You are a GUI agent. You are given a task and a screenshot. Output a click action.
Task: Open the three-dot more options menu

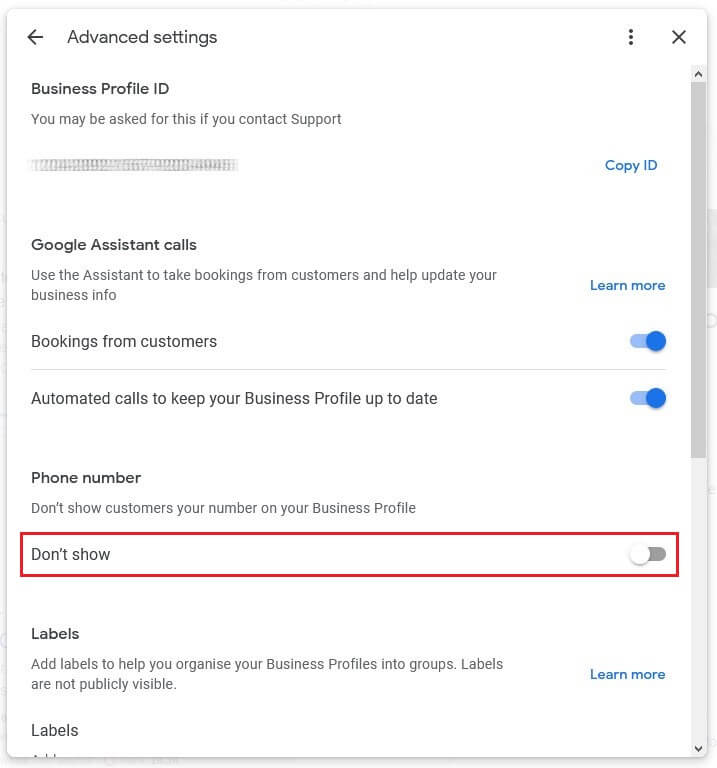tap(630, 37)
